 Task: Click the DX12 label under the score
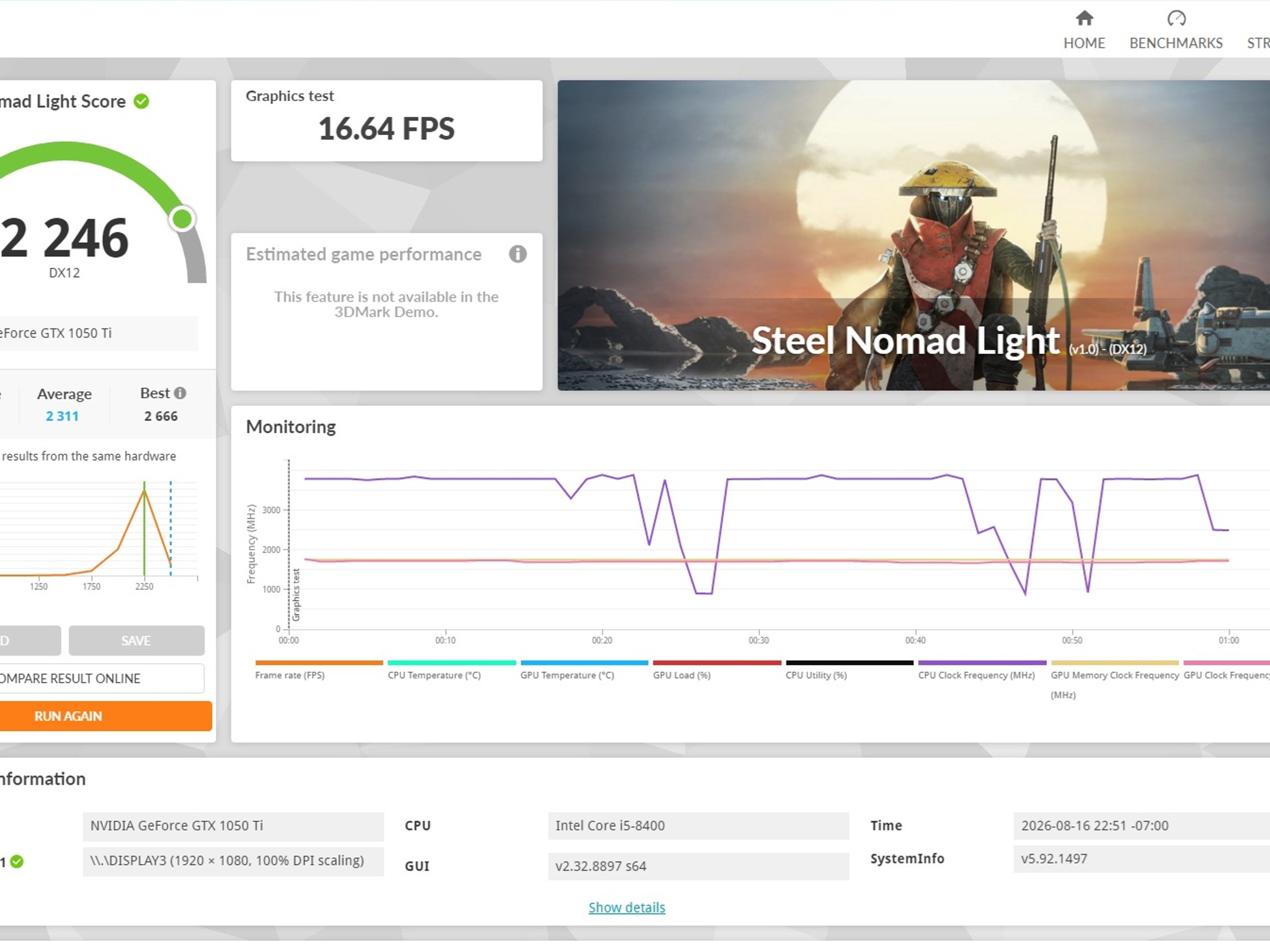coord(64,273)
